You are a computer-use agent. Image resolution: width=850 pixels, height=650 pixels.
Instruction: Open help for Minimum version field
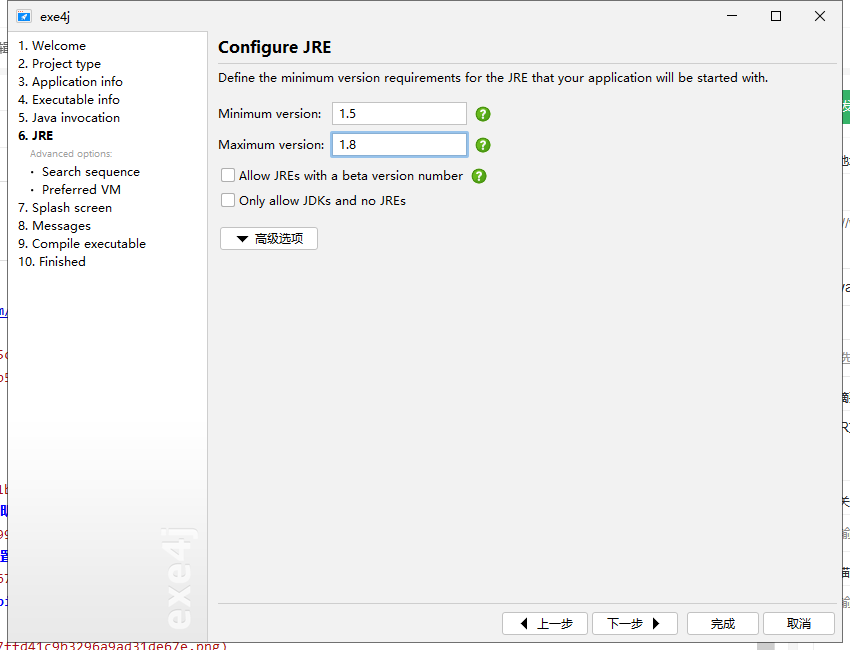483,114
